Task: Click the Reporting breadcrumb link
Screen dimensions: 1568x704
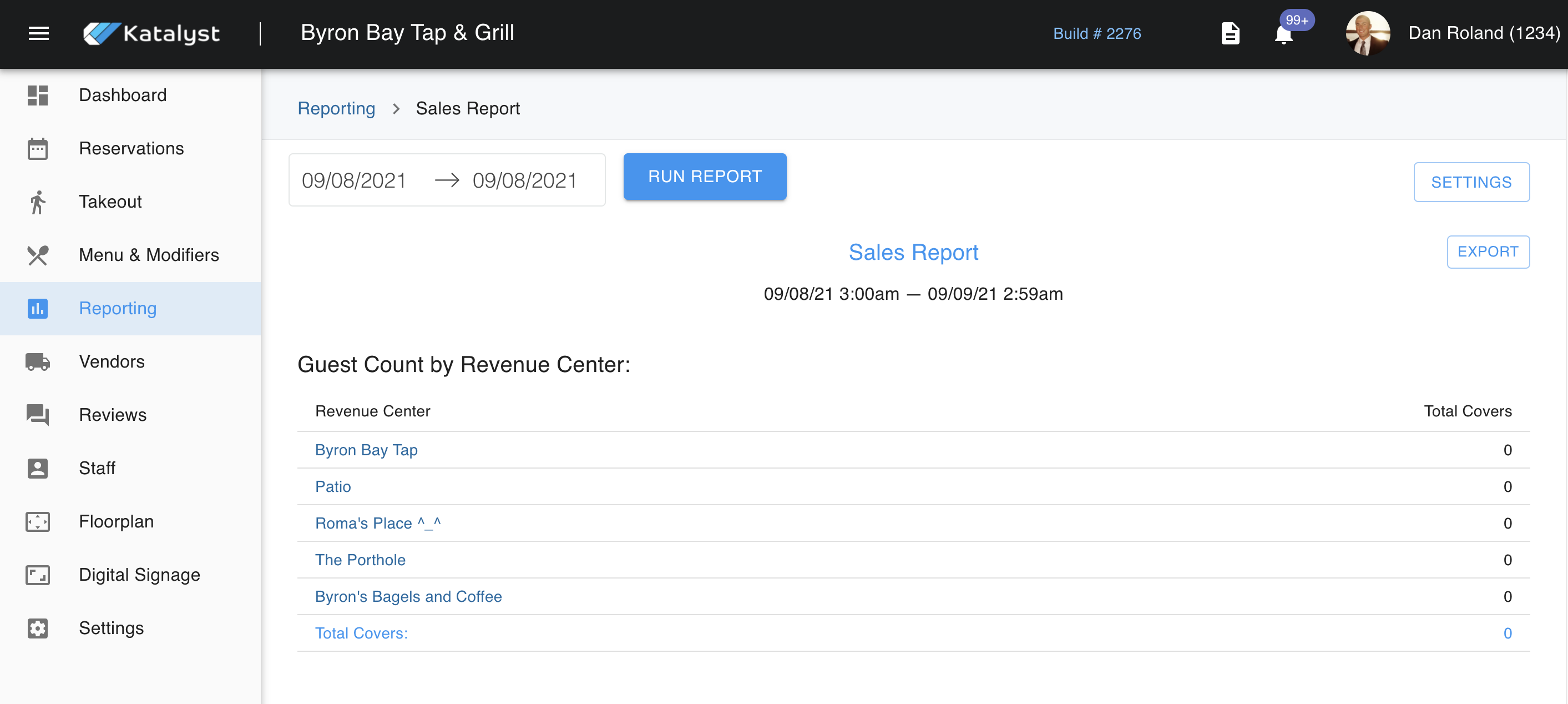Action: tap(336, 108)
